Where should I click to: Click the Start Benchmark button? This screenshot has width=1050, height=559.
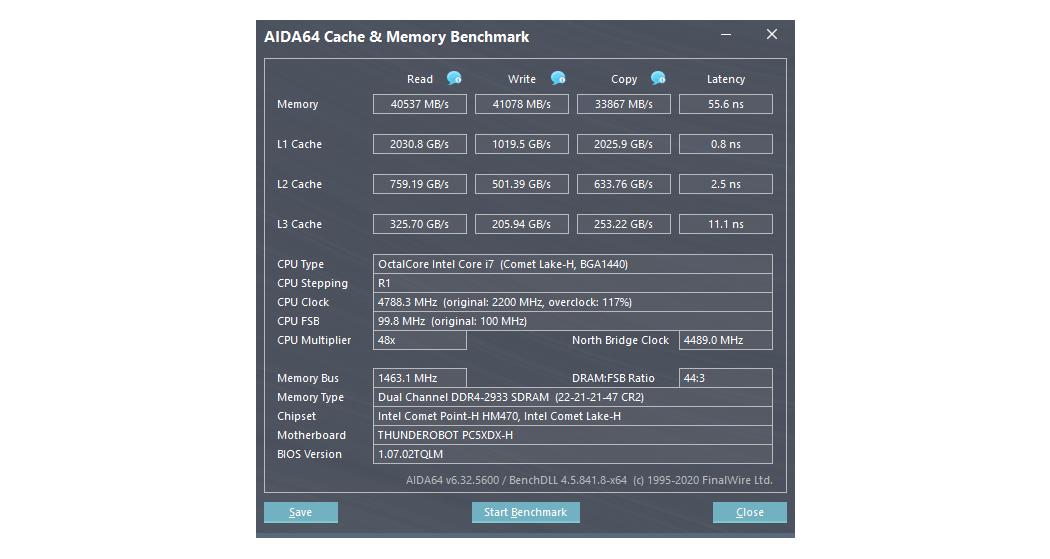(526, 512)
